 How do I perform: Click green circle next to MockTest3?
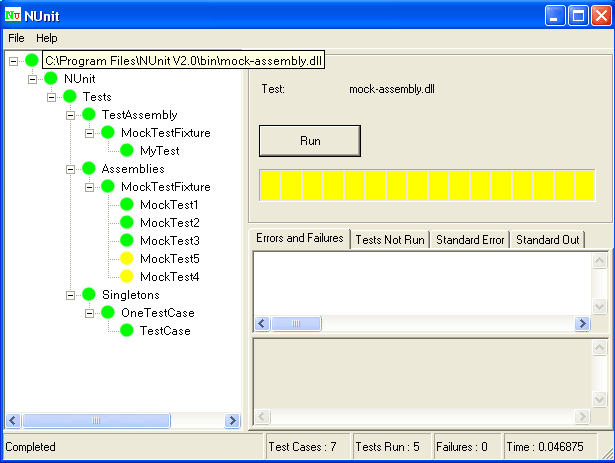(127, 240)
